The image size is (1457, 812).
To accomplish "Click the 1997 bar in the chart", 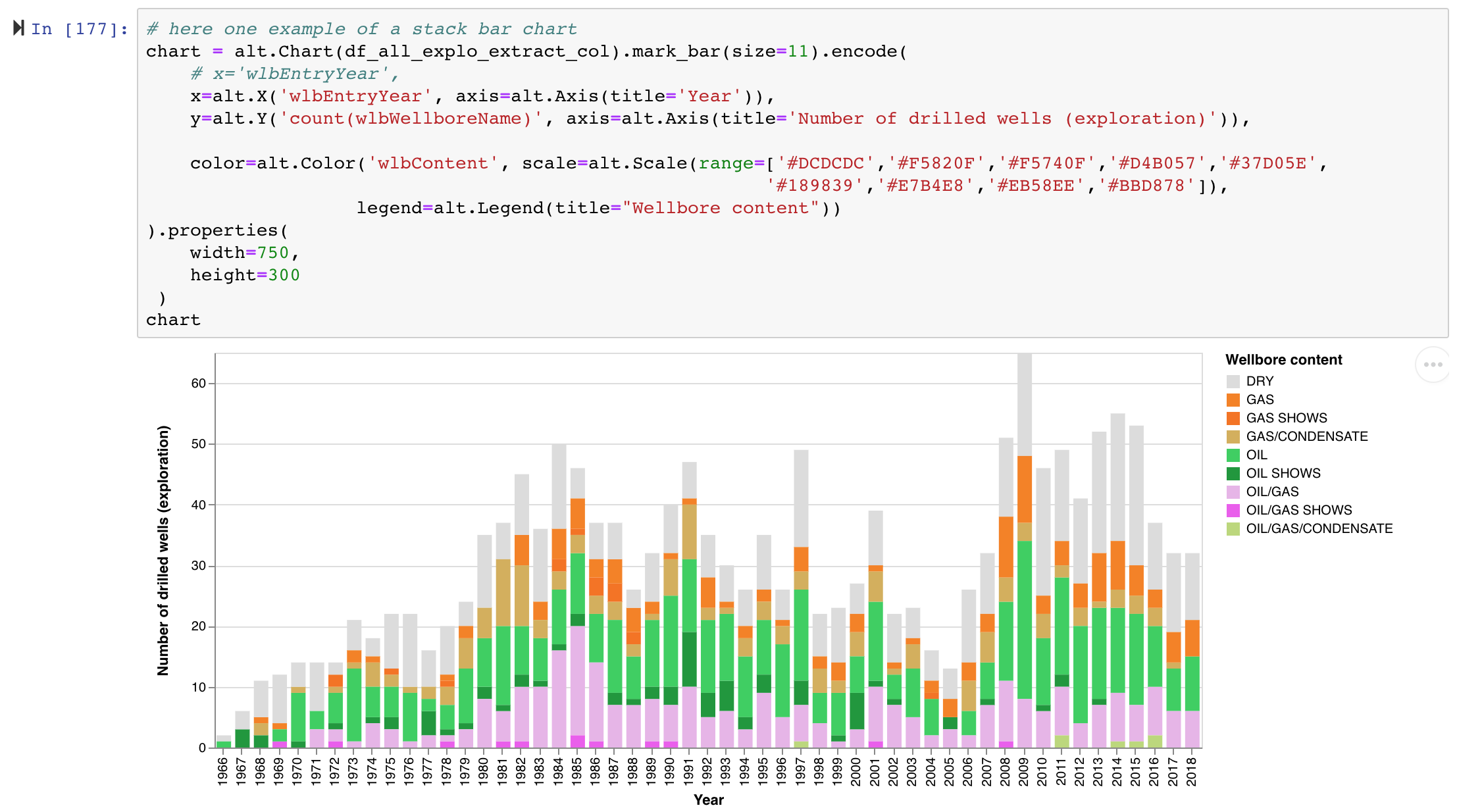I will pyautogui.click(x=801, y=599).
